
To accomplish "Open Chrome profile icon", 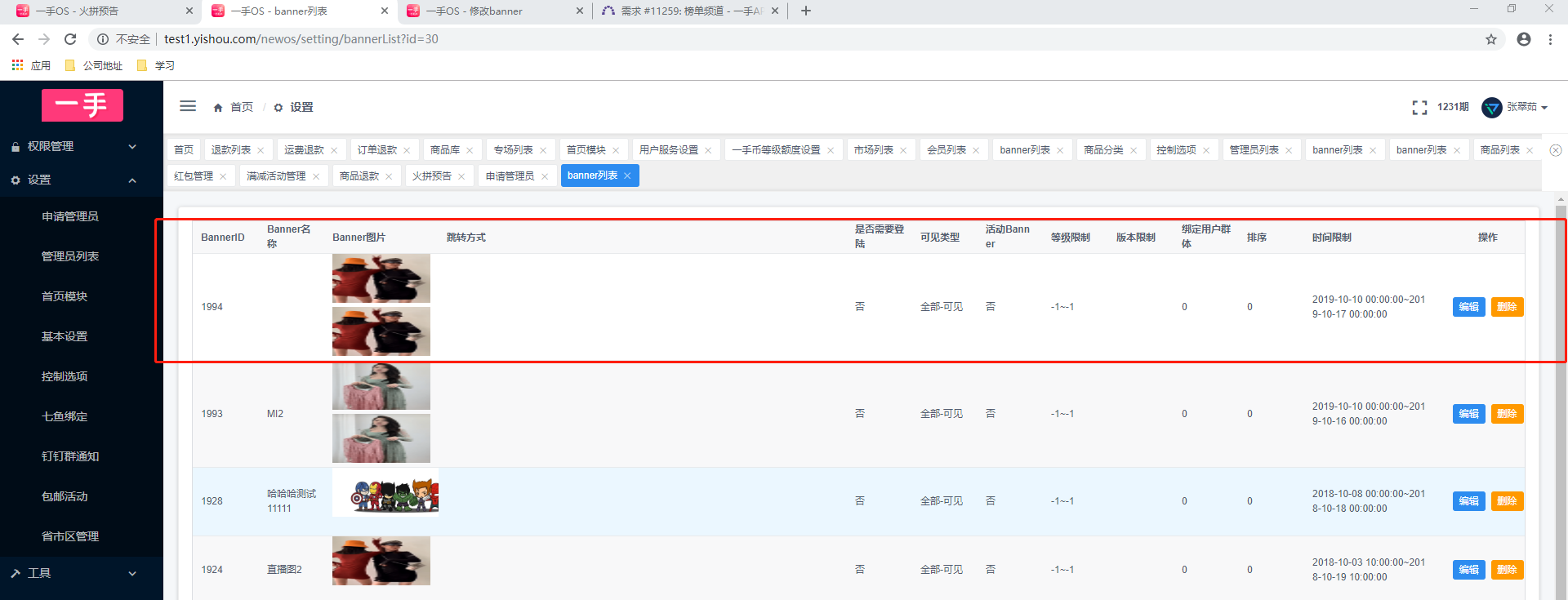I will [x=1524, y=39].
